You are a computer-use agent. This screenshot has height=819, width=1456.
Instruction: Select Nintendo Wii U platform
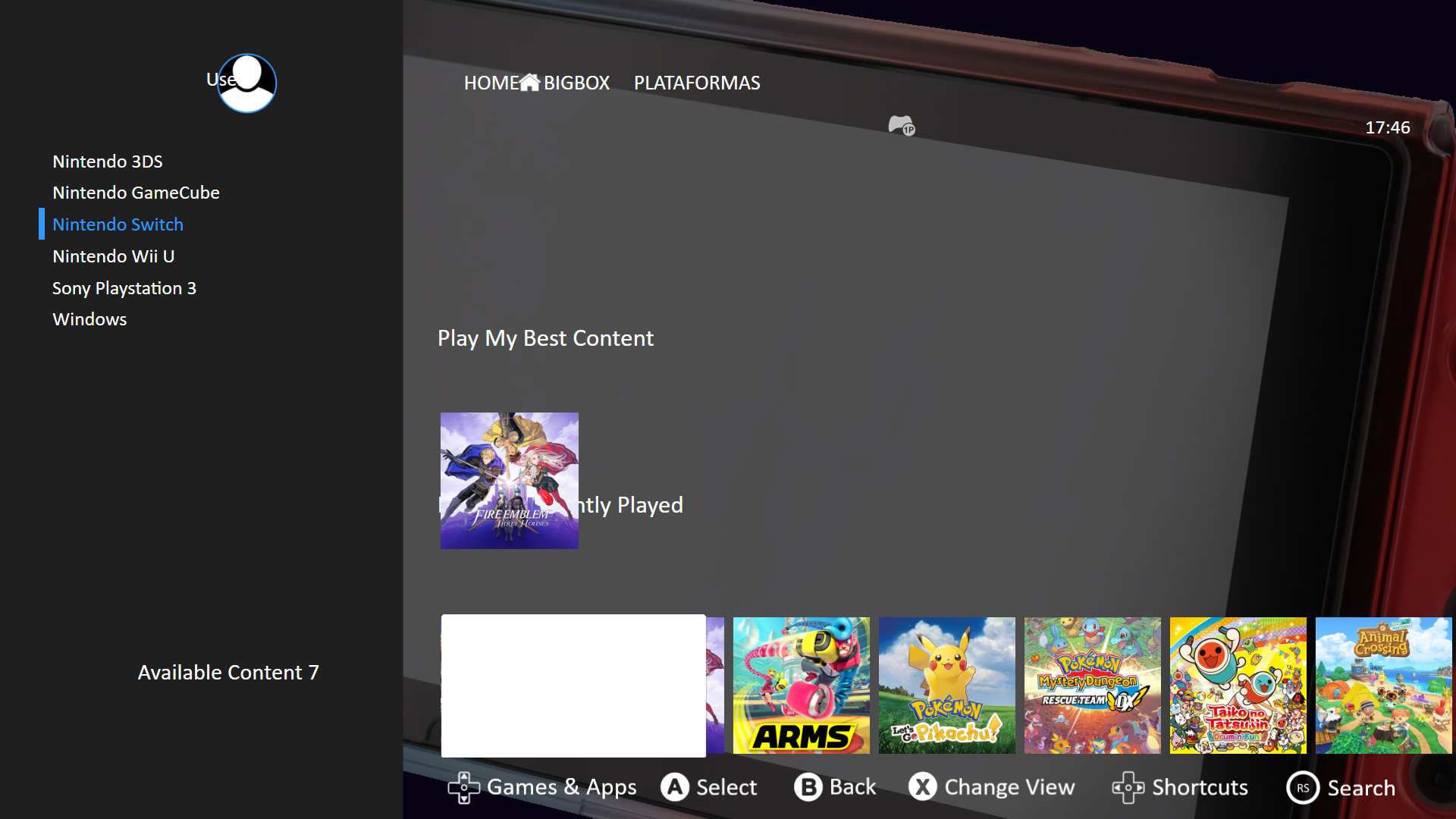tap(113, 256)
